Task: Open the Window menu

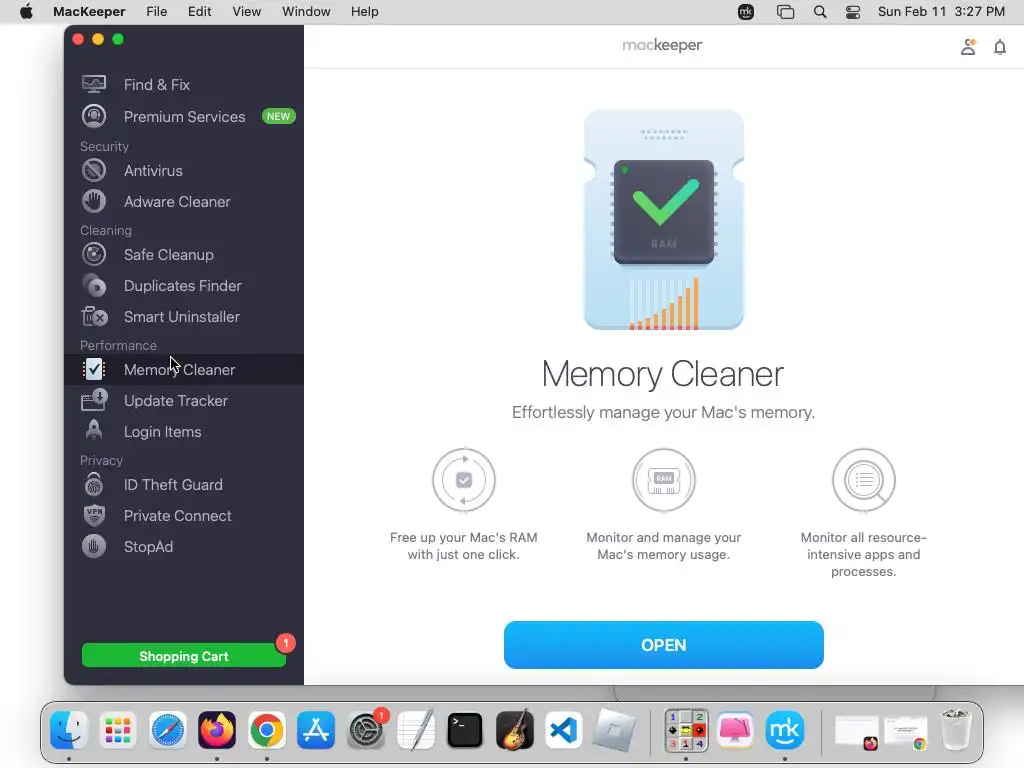Action: [306, 12]
